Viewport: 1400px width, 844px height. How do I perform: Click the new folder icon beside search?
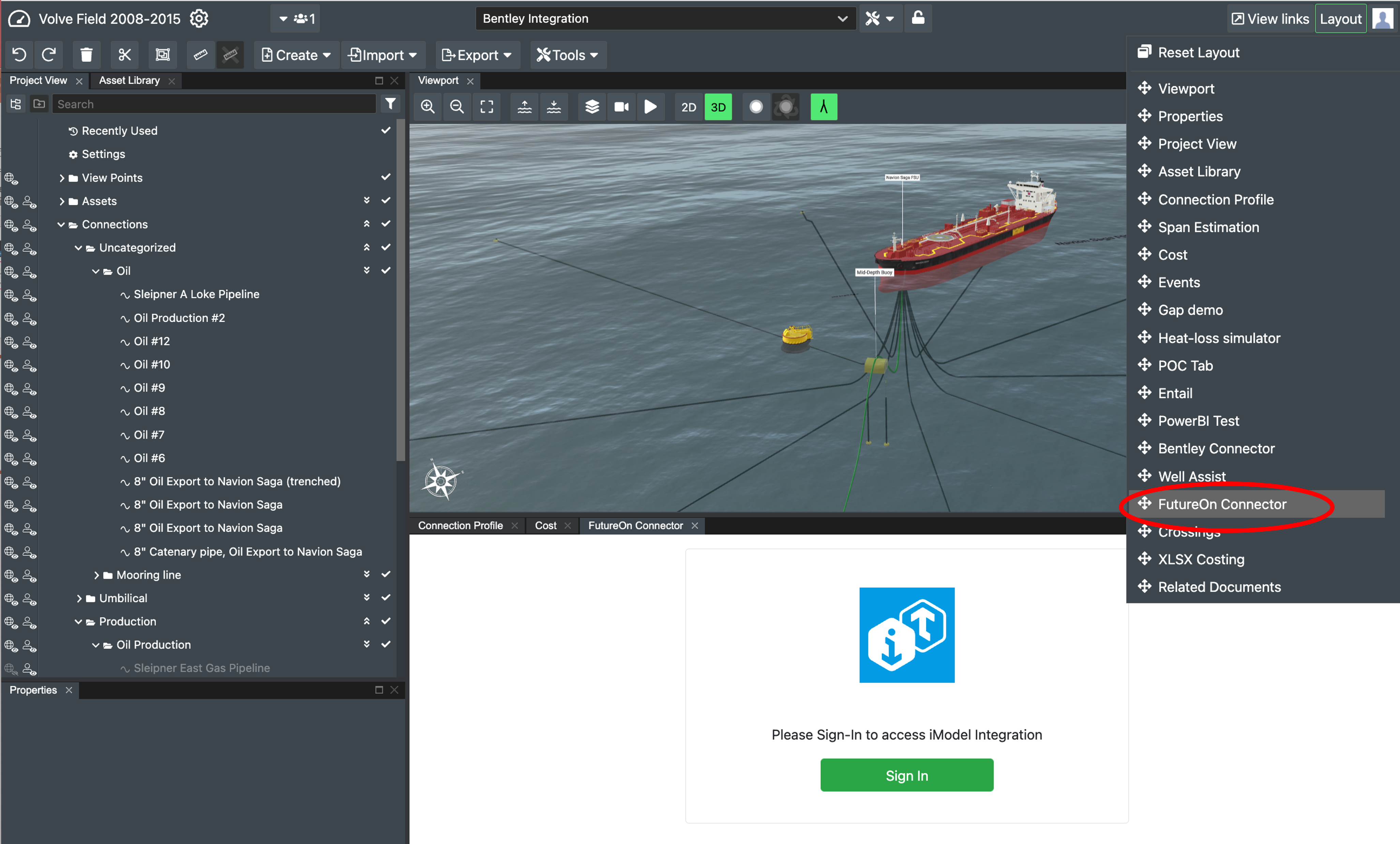(39, 104)
